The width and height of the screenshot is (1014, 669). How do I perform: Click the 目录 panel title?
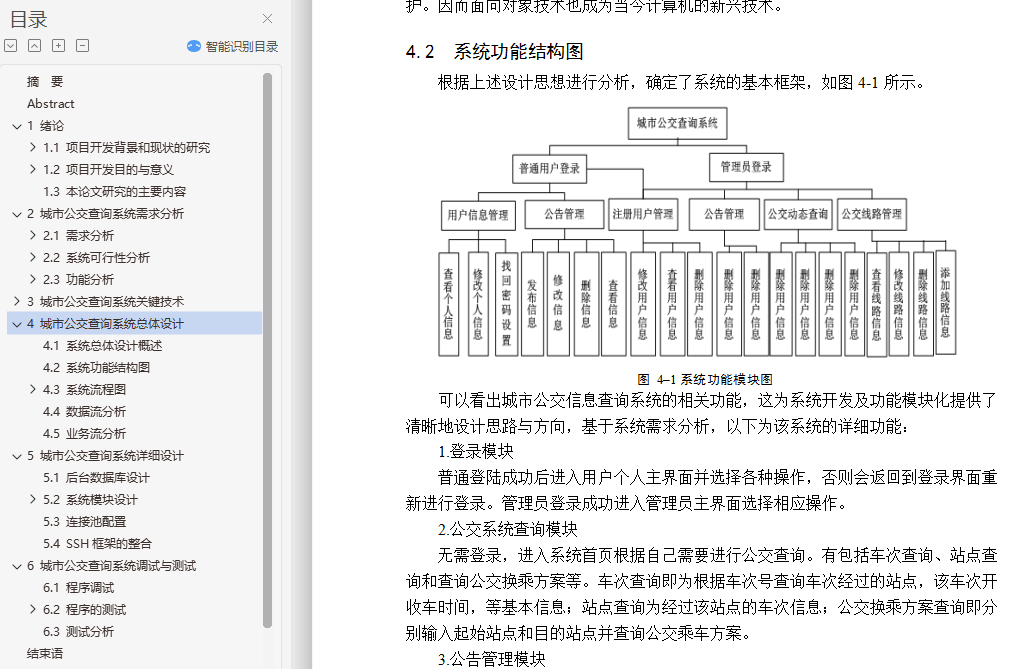(28, 19)
